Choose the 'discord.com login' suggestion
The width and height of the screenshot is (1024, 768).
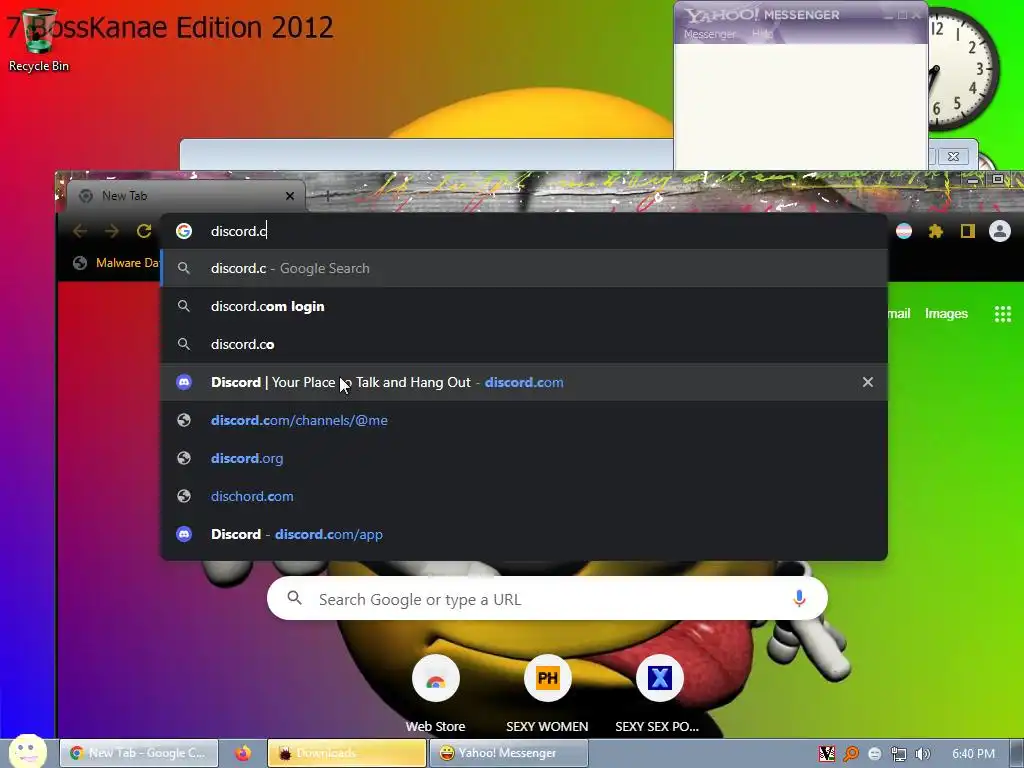(524, 306)
